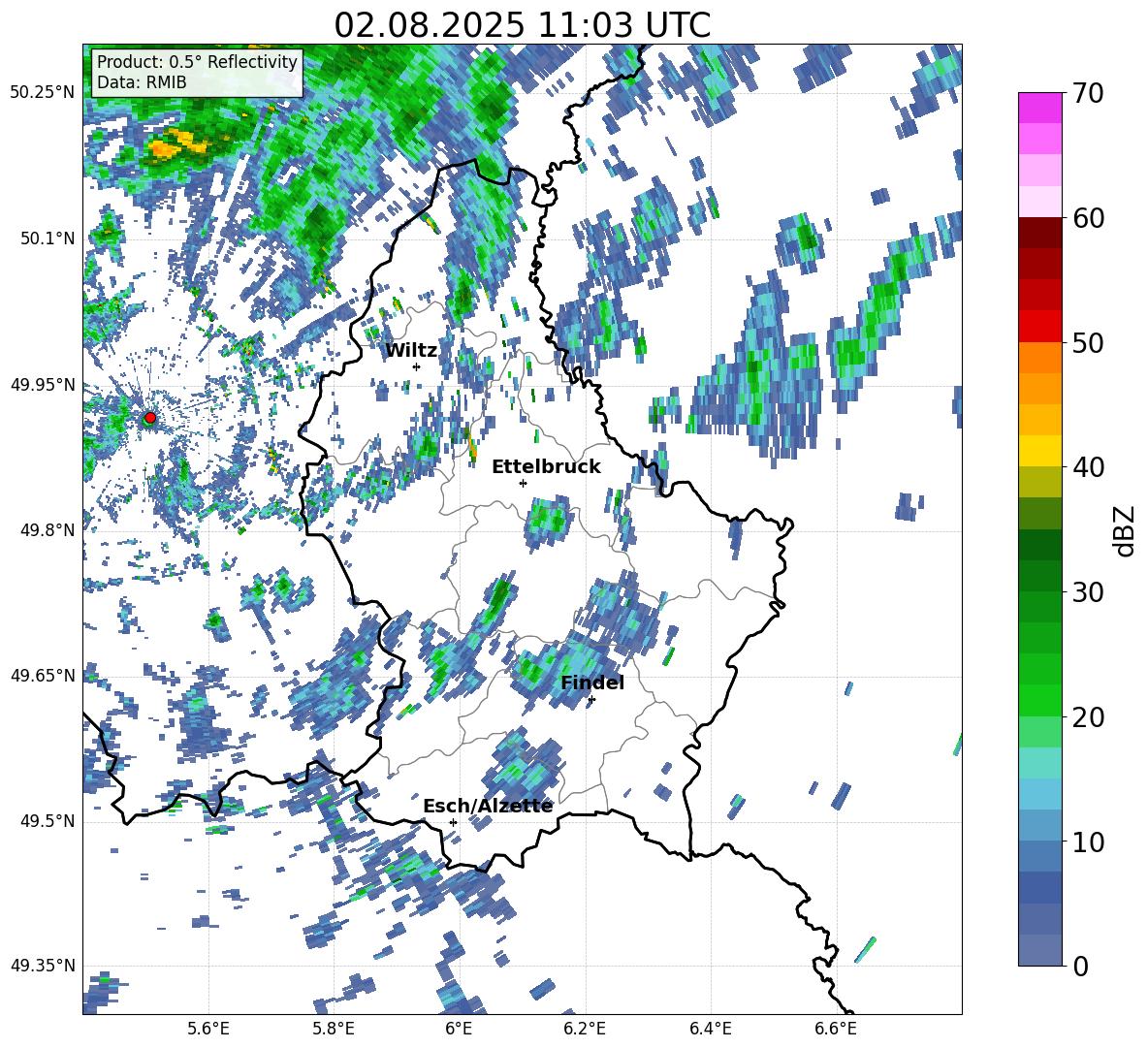This screenshot has height=1048, width=1148.
Task: Pick the yellow colorbar swatch at 40
Action: click(x=1039, y=451)
